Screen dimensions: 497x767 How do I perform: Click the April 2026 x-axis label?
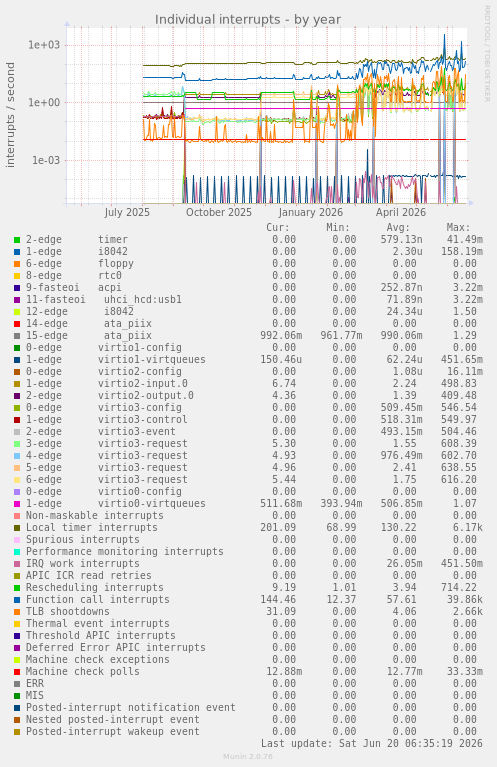(x=401, y=212)
